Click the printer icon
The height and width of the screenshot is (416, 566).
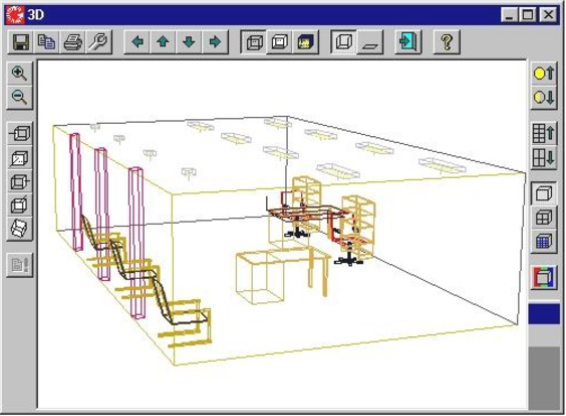pos(73,42)
